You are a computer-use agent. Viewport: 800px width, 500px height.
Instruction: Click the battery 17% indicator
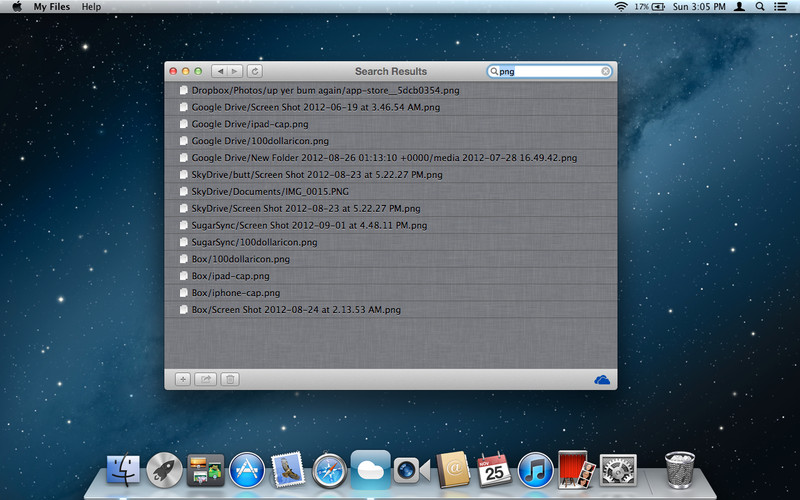649,7
